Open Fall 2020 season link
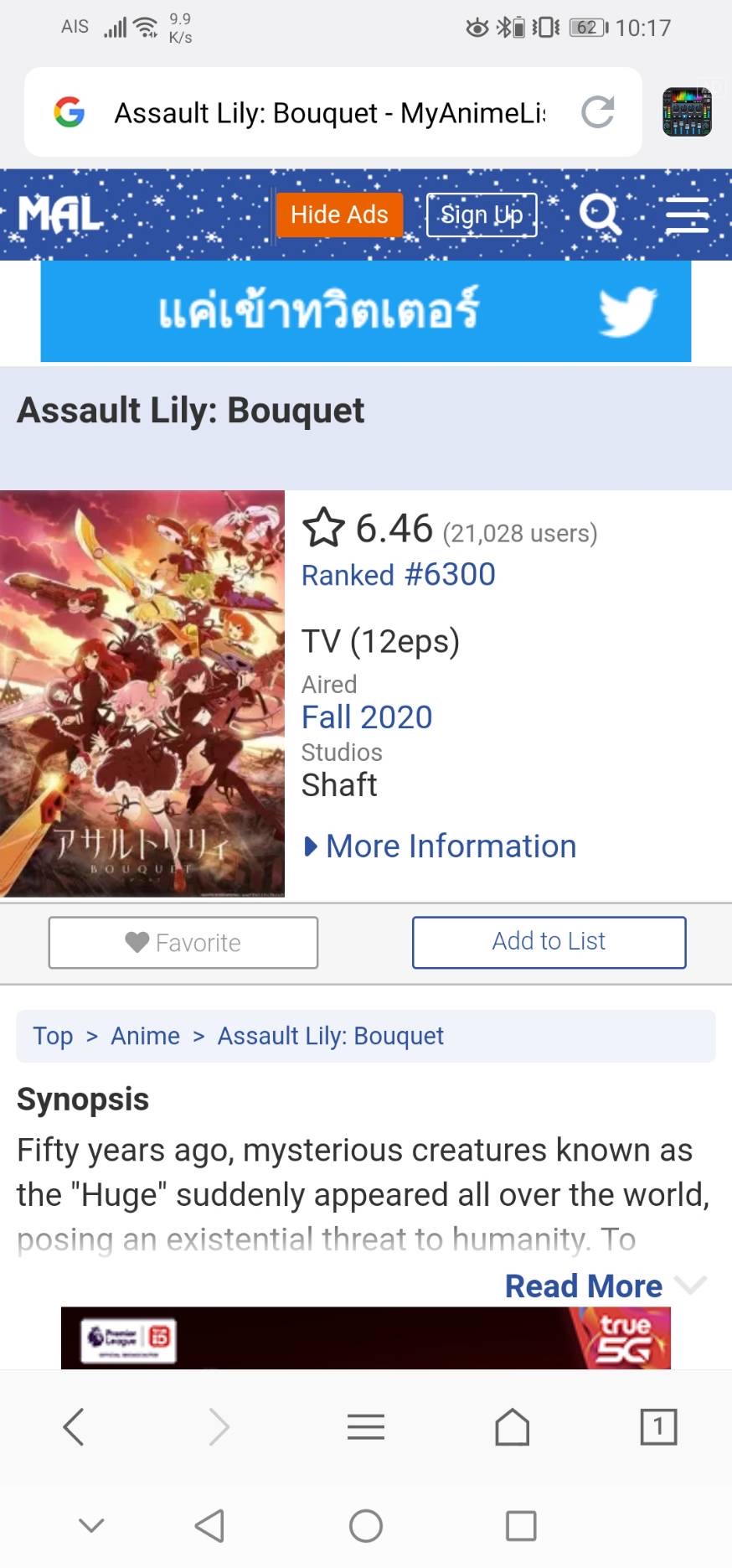 point(367,717)
